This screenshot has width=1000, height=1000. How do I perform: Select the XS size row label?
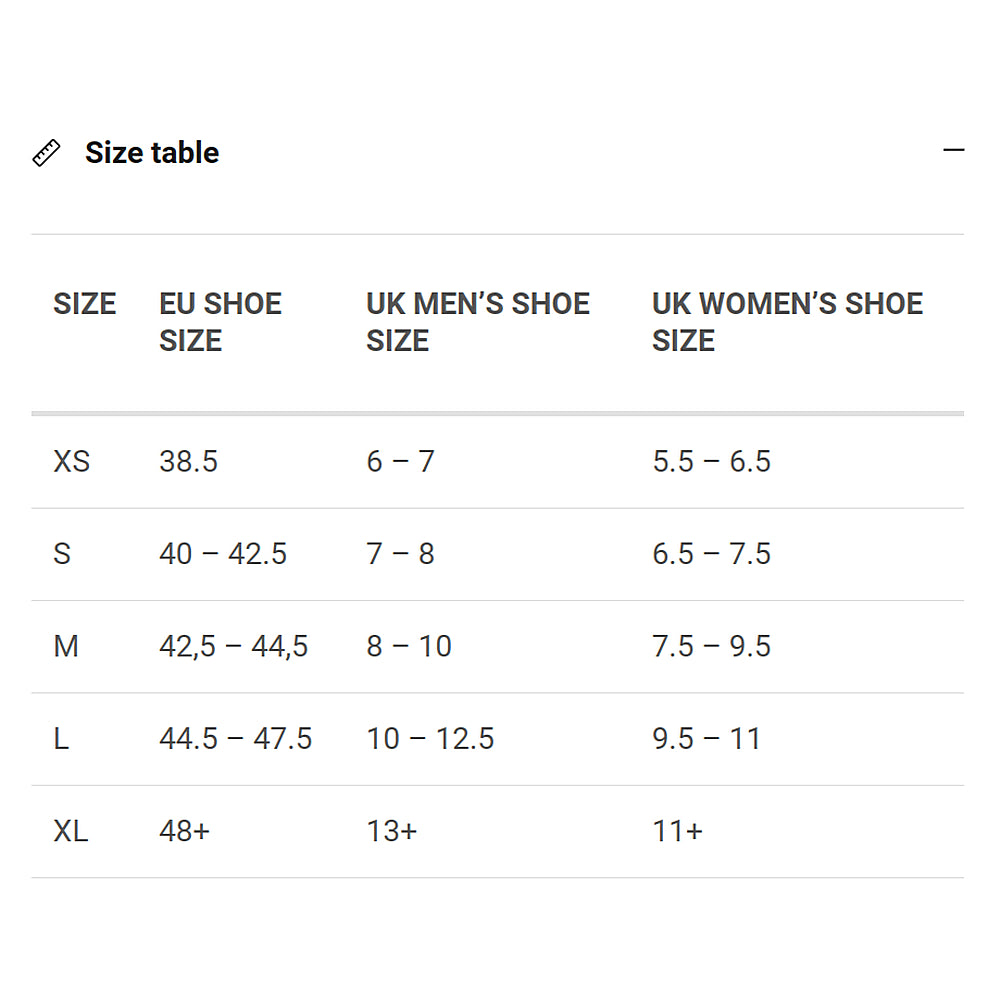point(72,461)
